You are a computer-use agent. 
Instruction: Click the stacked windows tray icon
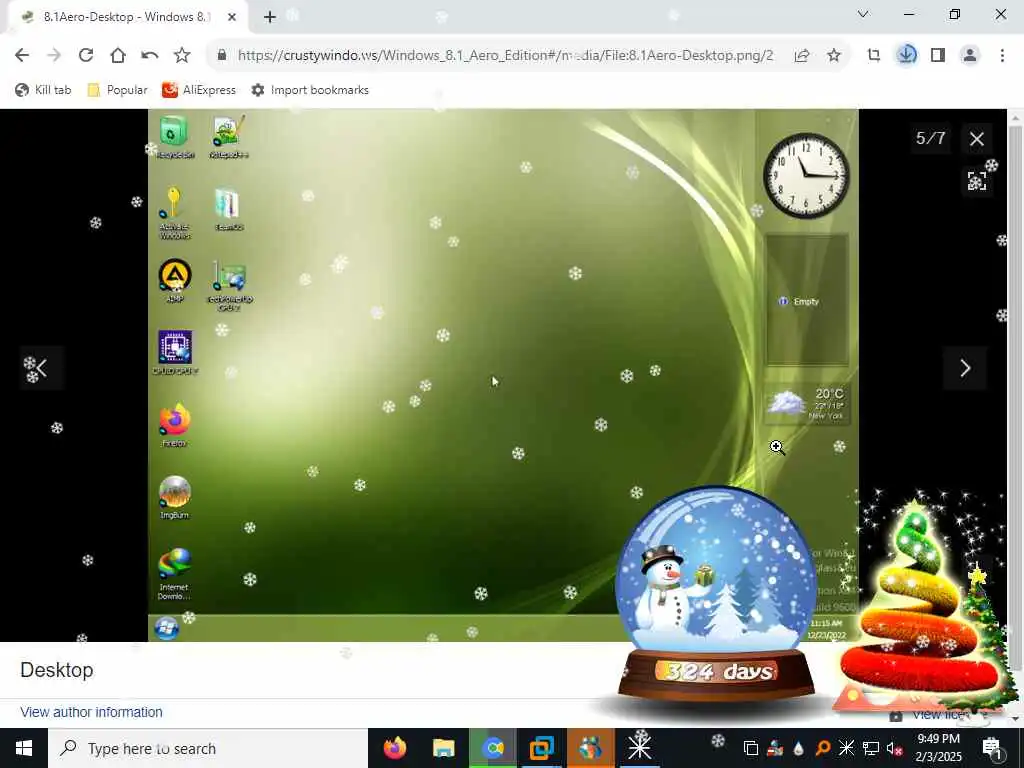[x=751, y=748]
